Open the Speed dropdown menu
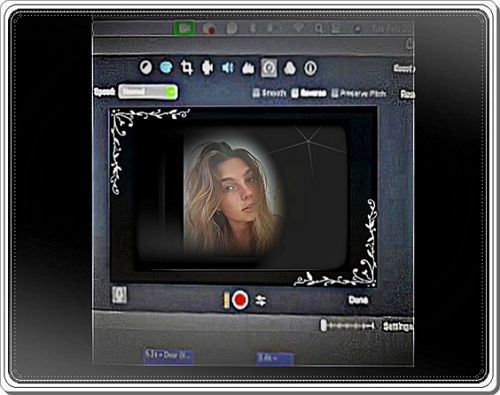This screenshot has width=500, height=395. [x=148, y=92]
